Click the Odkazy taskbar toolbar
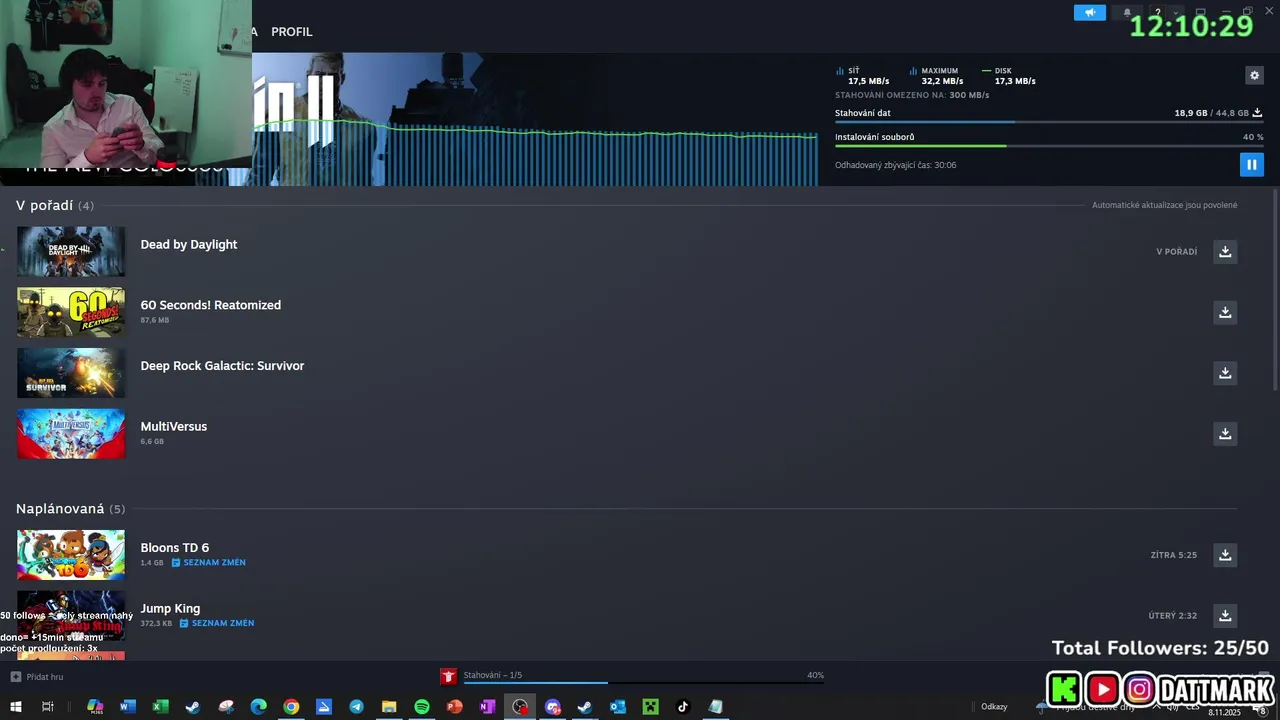 (994, 707)
